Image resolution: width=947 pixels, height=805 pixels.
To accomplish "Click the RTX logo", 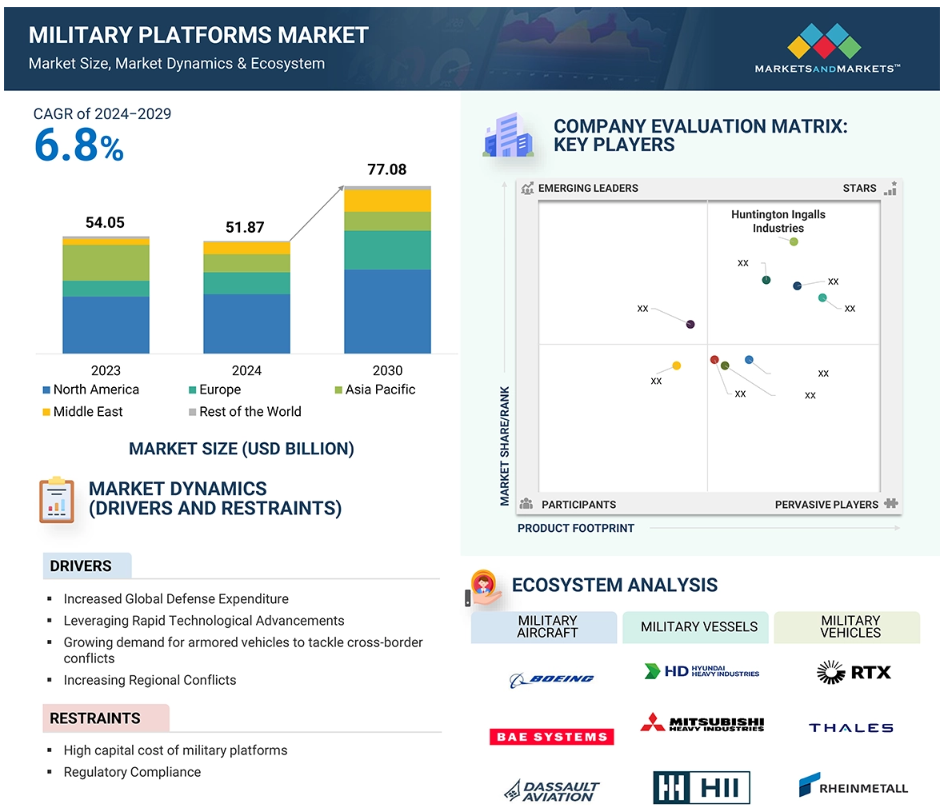I will (853, 672).
